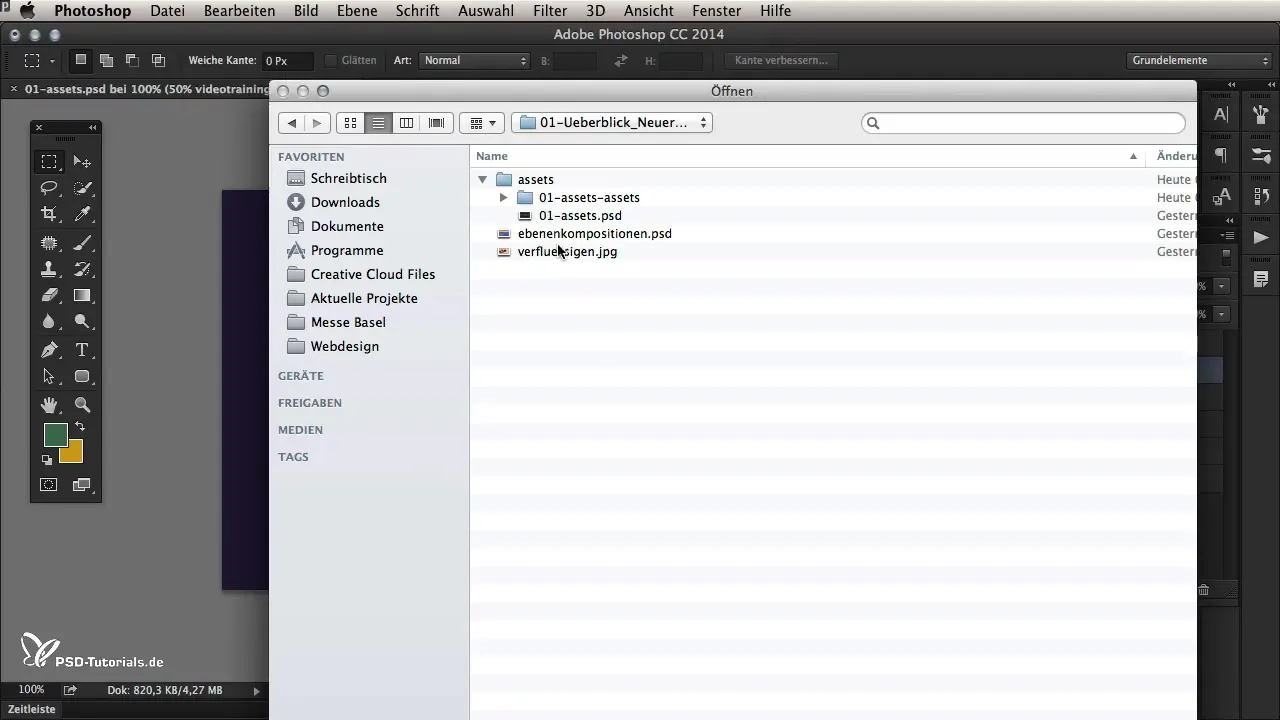Open the Brush settings panel icon
Viewport: 1280px width, 720px height.
[1261, 155]
